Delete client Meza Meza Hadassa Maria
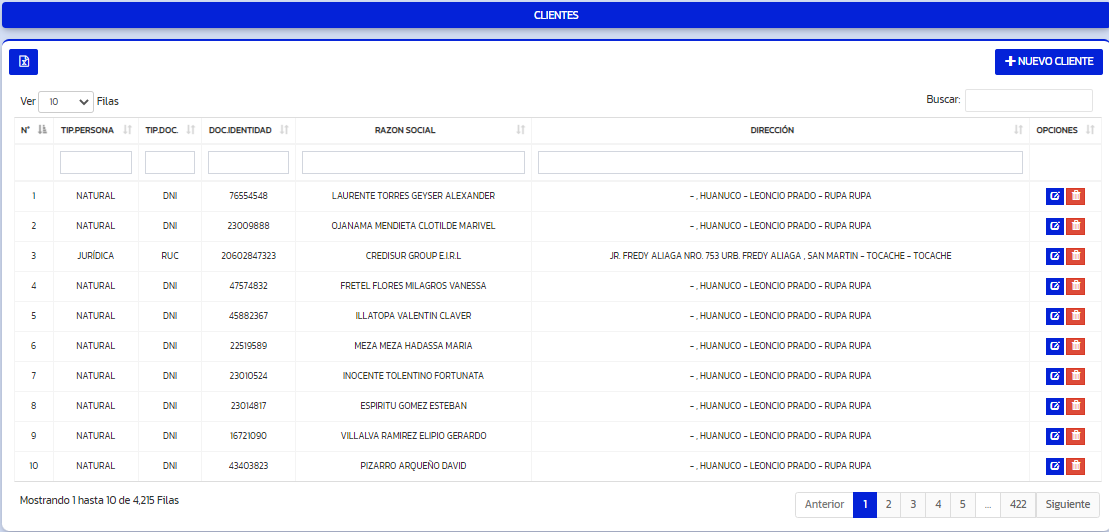 1075,346
